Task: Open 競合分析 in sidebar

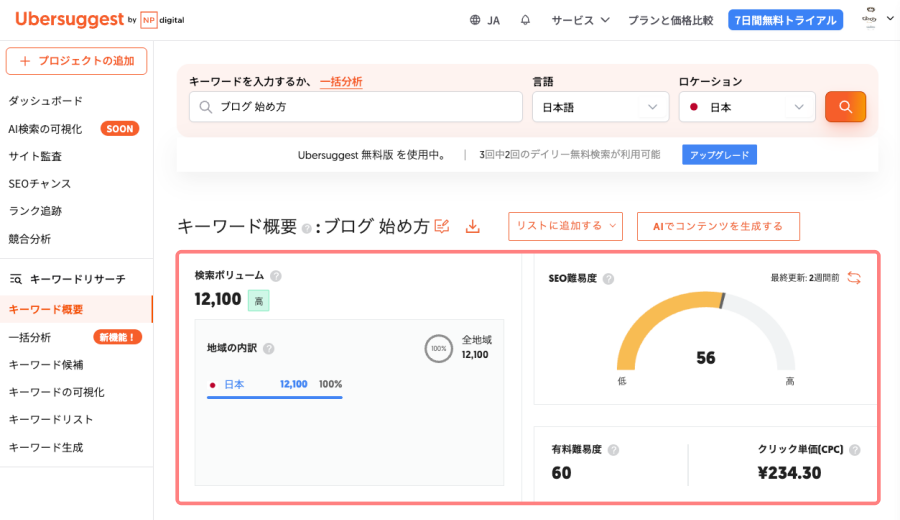Action: coord(29,239)
